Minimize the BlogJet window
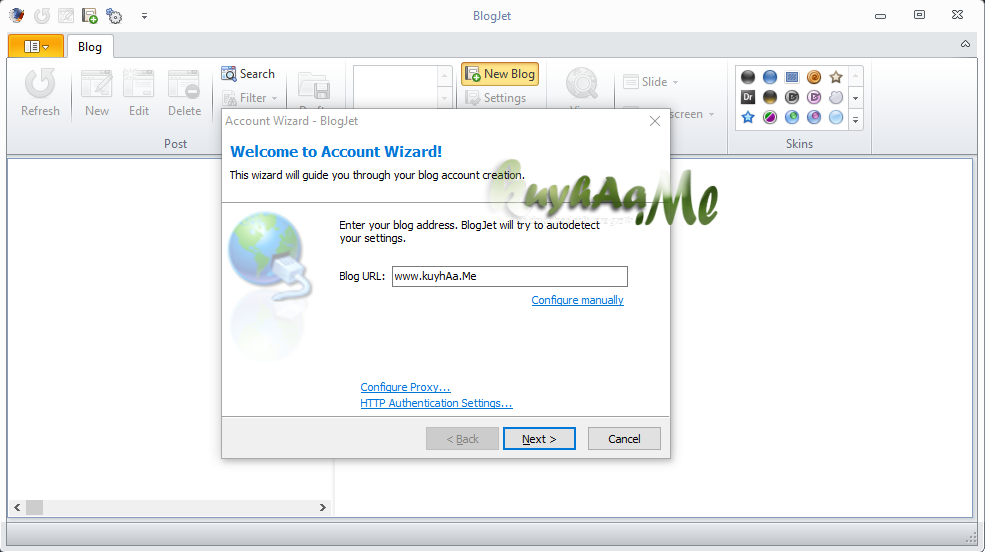 [880, 16]
